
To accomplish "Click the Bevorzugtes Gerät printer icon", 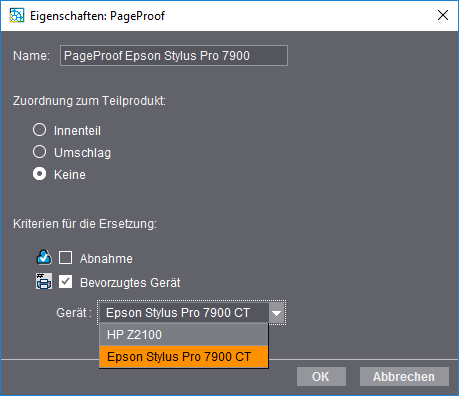I will [x=44, y=281].
